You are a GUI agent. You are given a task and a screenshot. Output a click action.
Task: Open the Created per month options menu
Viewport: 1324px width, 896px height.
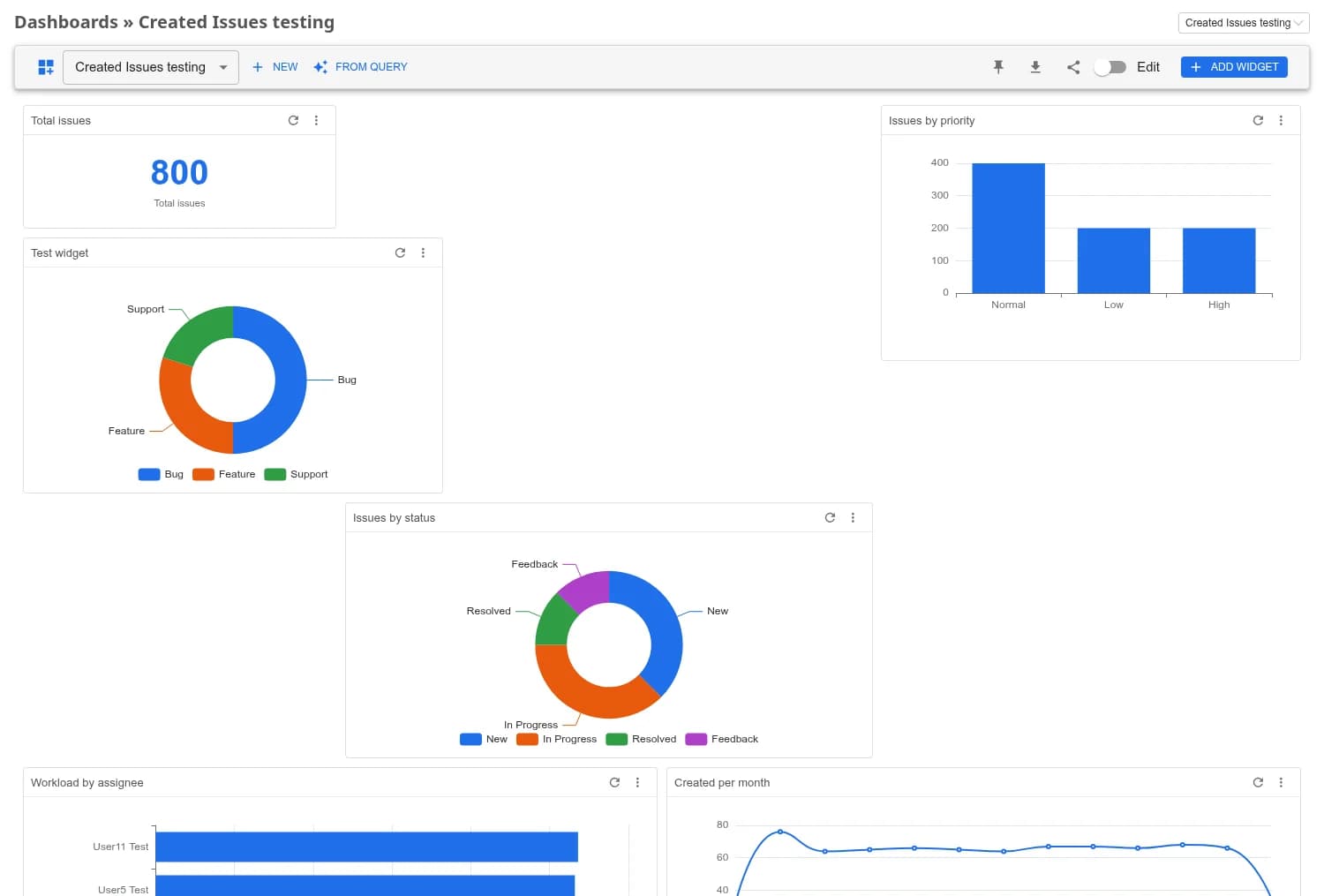[x=1281, y=782]
